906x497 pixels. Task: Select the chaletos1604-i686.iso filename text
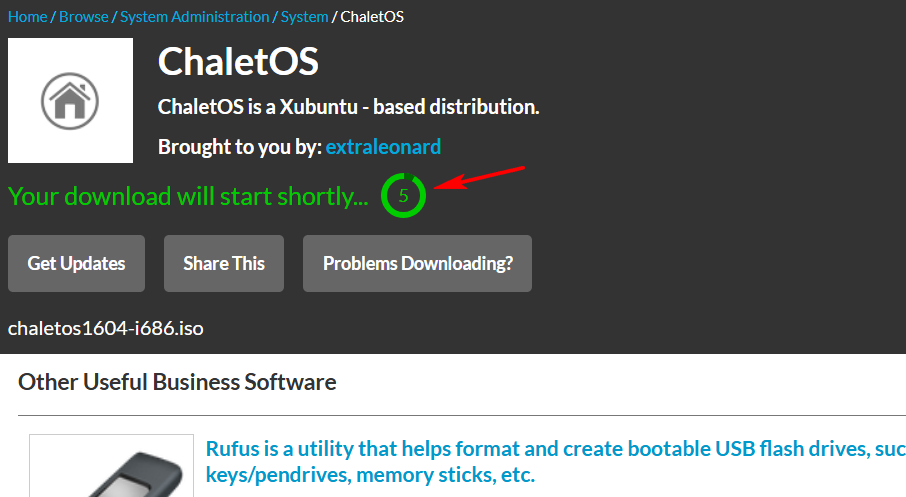click(x=106, y=328)
